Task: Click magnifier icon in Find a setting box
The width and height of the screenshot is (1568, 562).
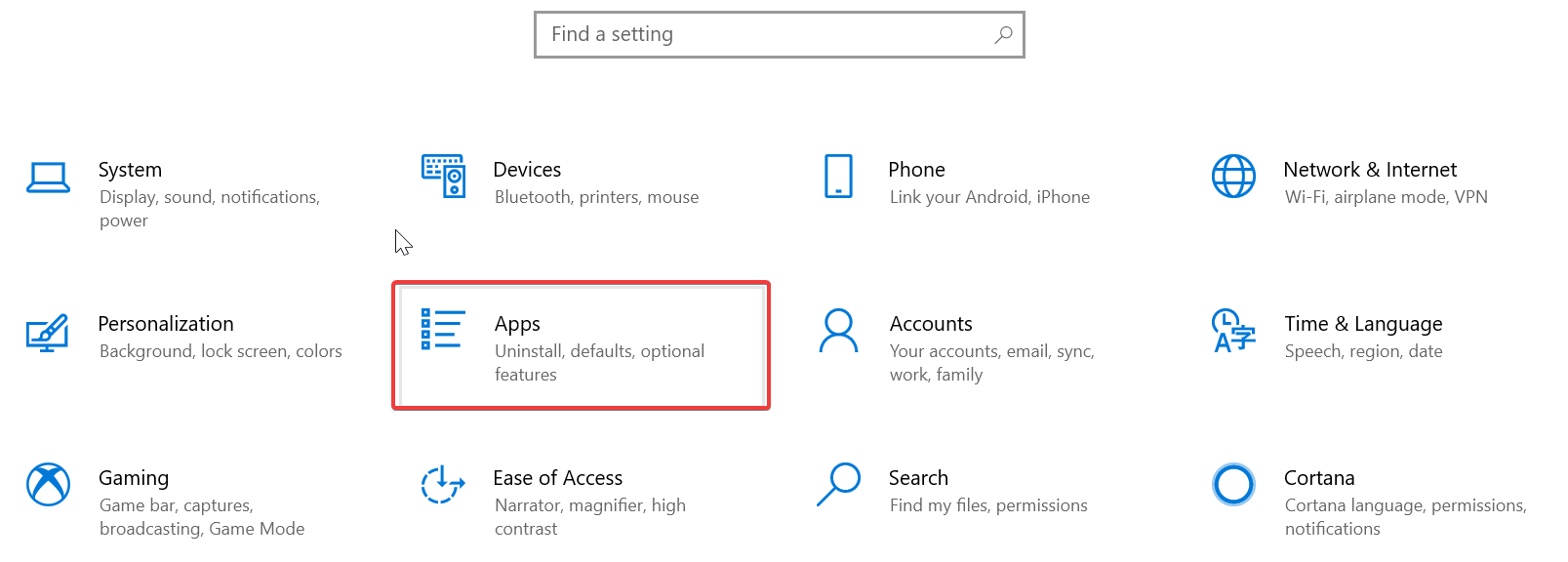Action: pos(1003,35)
